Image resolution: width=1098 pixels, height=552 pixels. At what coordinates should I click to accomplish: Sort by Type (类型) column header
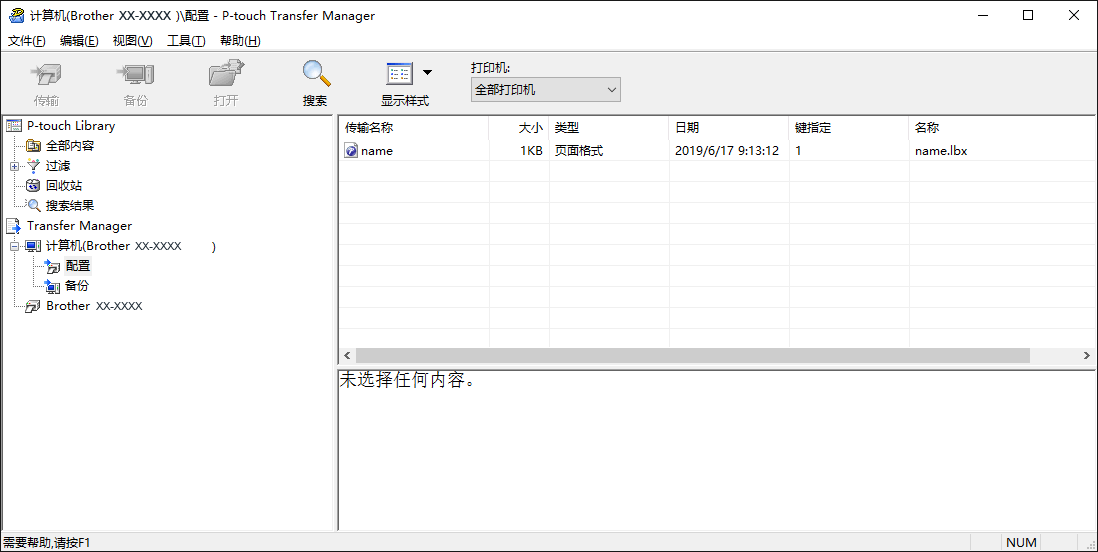pyautogui.click(x=609, y=127)
